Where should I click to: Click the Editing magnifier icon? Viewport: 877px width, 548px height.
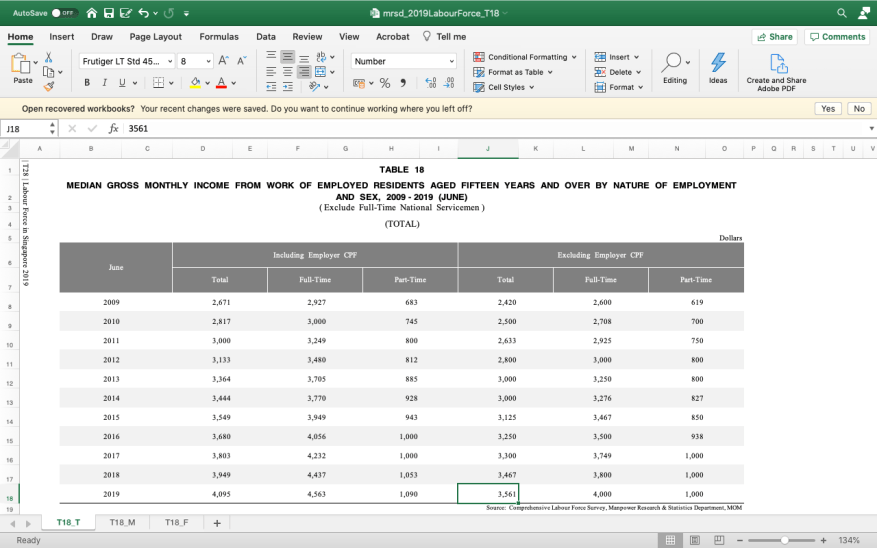coord(674,63)
